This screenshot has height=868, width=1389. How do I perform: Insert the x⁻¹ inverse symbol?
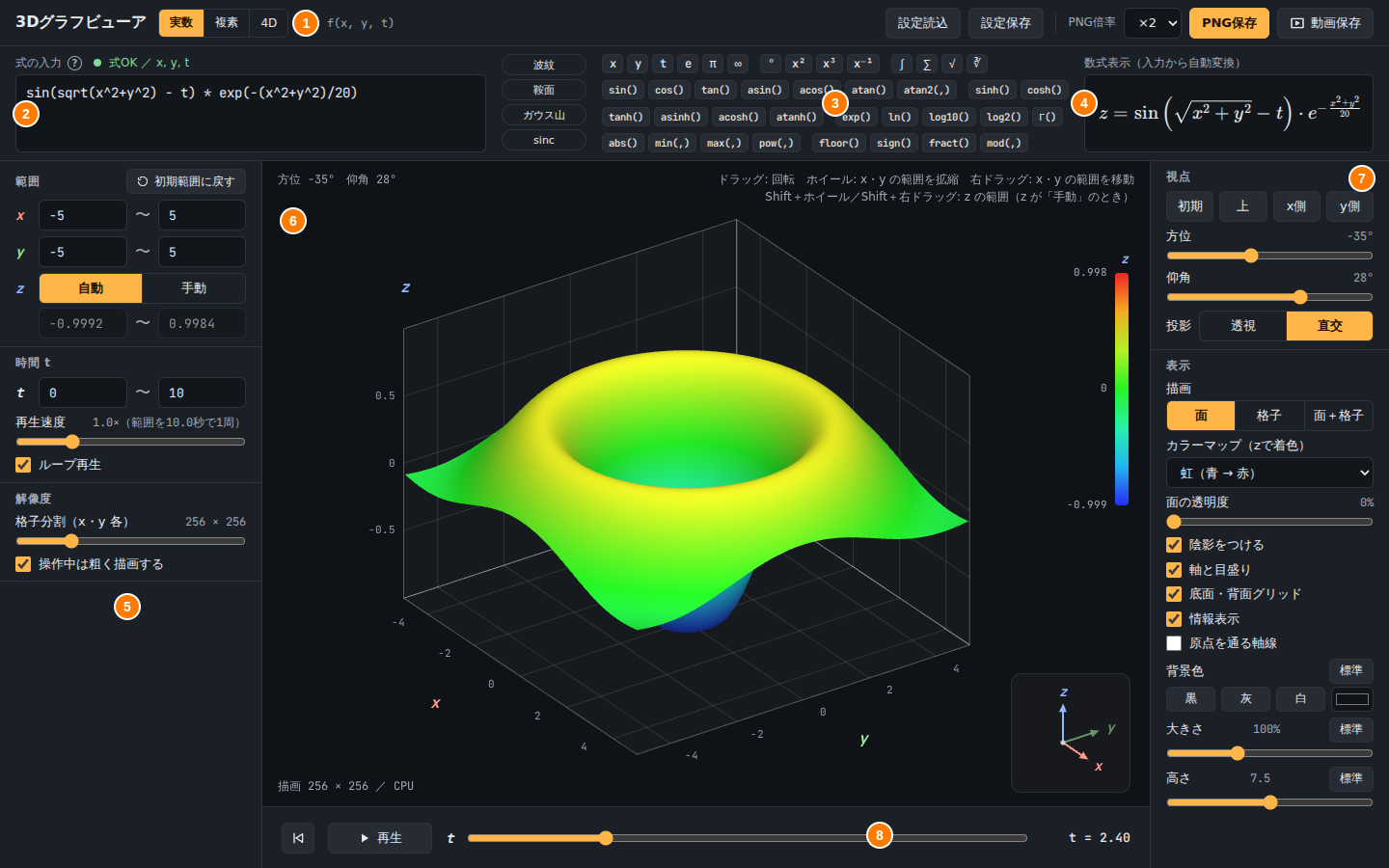(x=863, y=64)
